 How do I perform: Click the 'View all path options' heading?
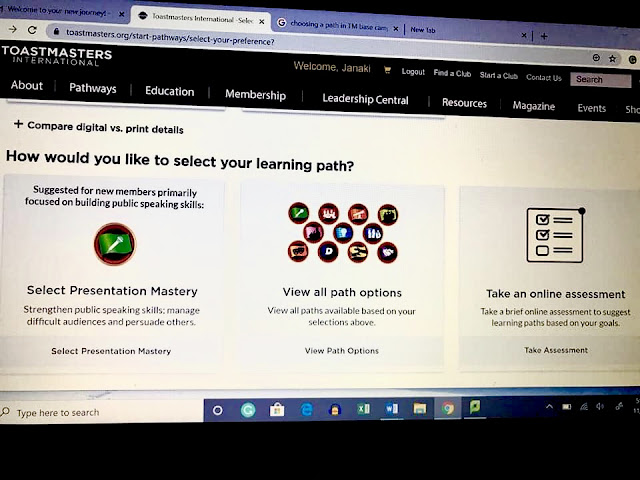pos(342,292)
